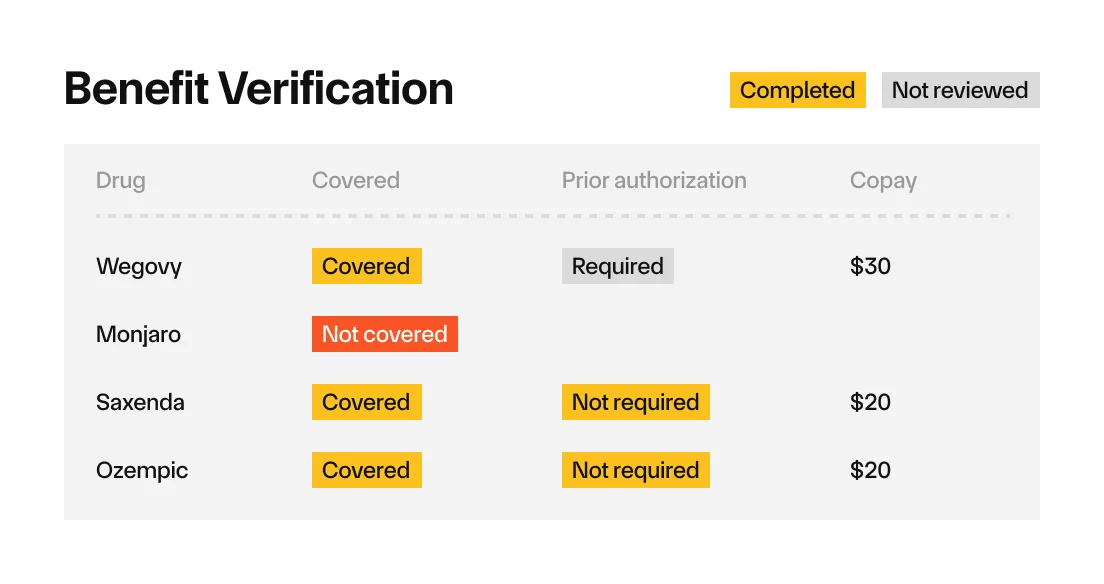This screenshot has height=584, width=1104.
Task: Select the Ozempic drug row name
Action: 142,471
